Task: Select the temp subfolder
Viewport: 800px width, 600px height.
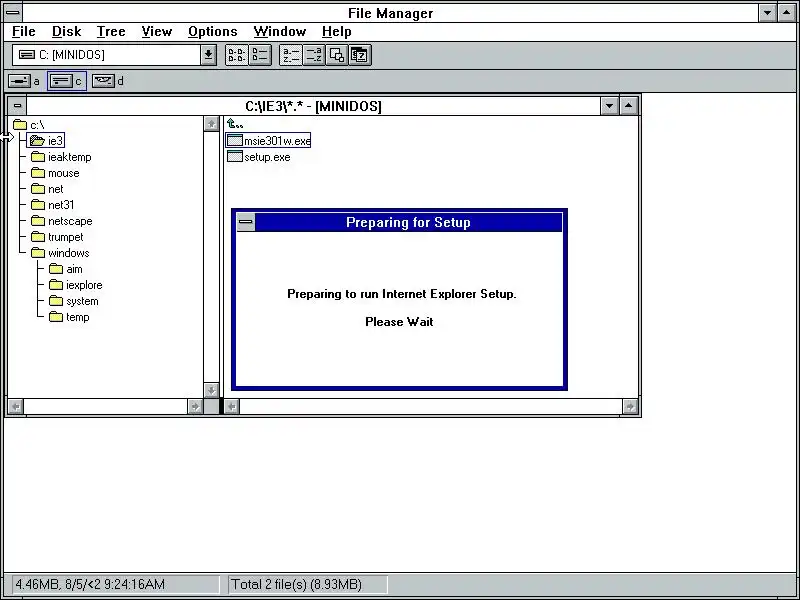Action: [69, 317]
